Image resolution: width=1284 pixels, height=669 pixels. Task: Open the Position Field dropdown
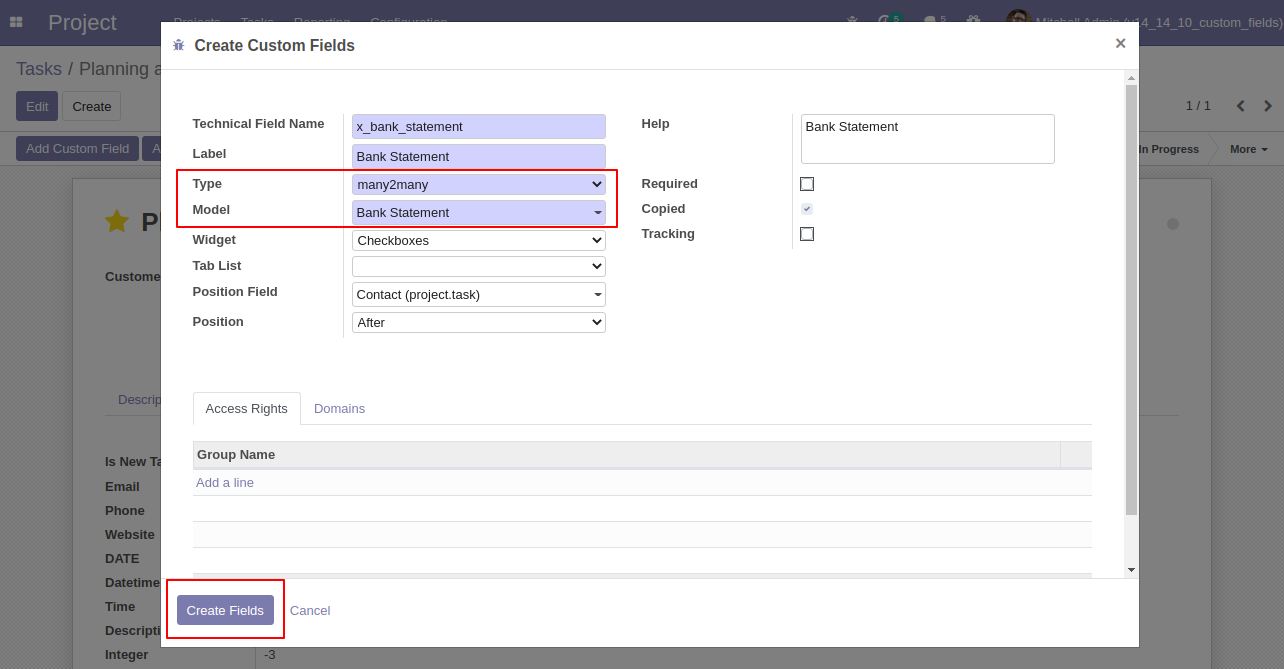479,294
